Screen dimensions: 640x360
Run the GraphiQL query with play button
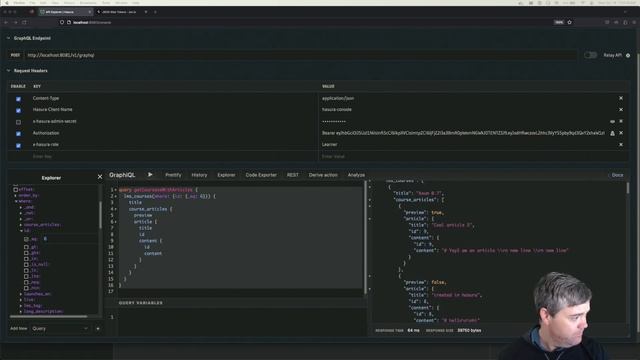coord(150,175)
